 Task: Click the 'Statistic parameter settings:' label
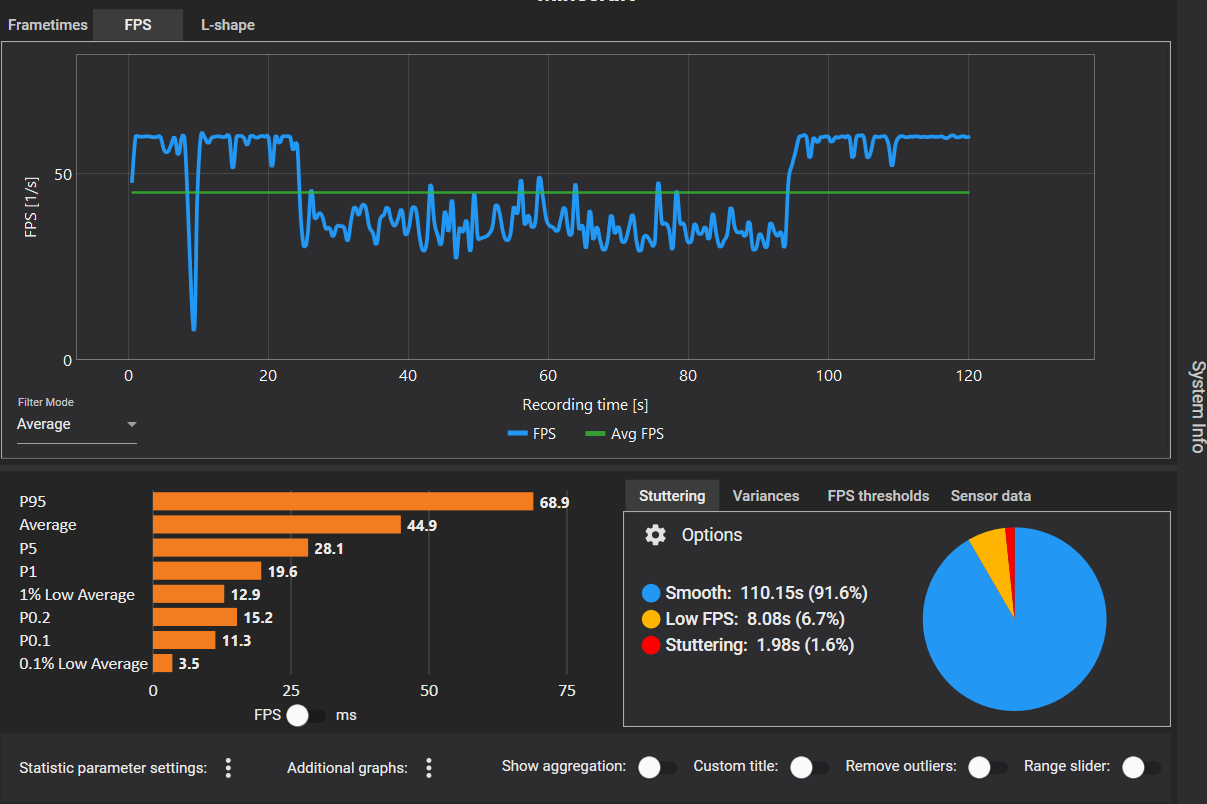click(x=113, y=768)
